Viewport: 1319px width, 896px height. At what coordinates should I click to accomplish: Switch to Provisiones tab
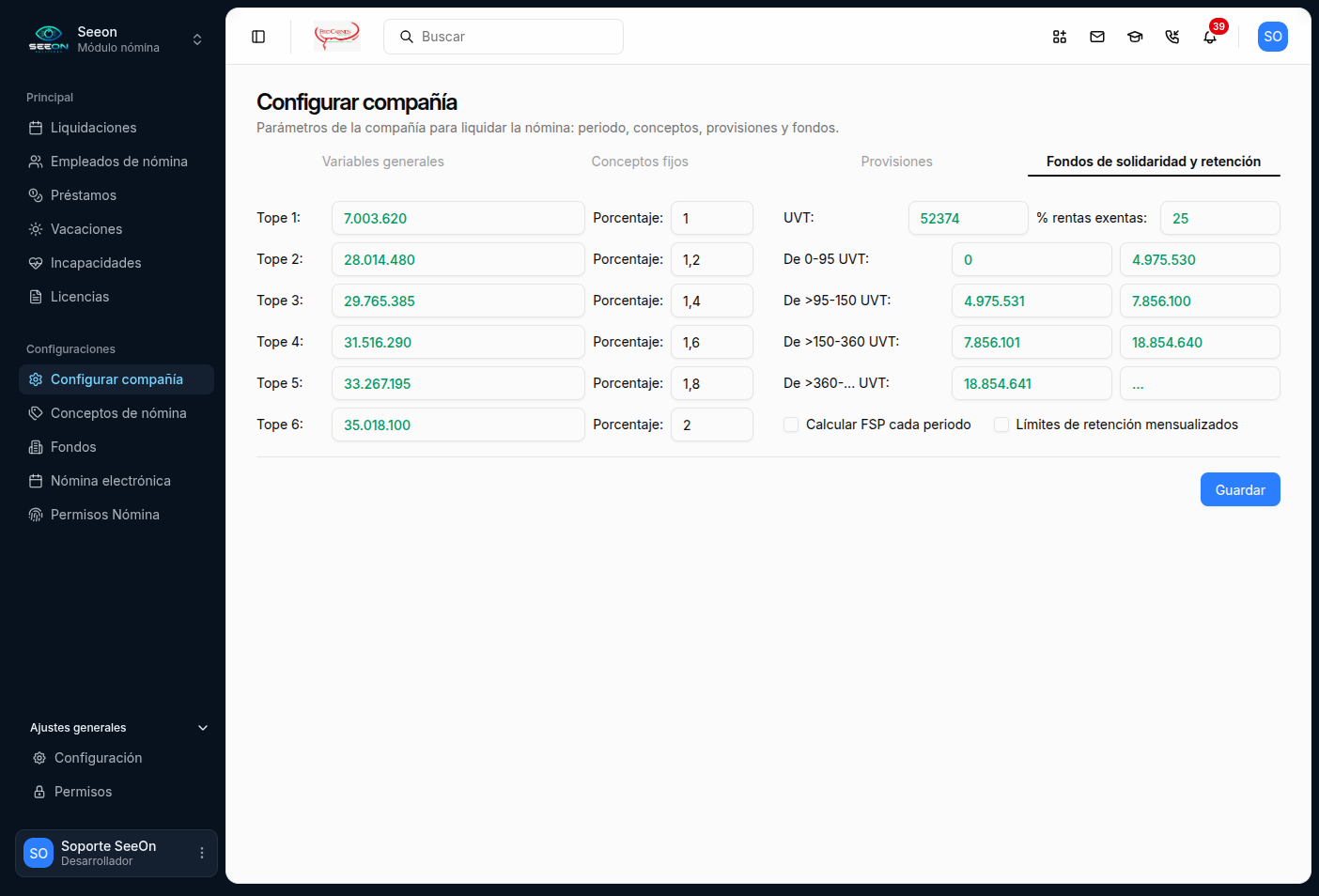pos(897,162)
